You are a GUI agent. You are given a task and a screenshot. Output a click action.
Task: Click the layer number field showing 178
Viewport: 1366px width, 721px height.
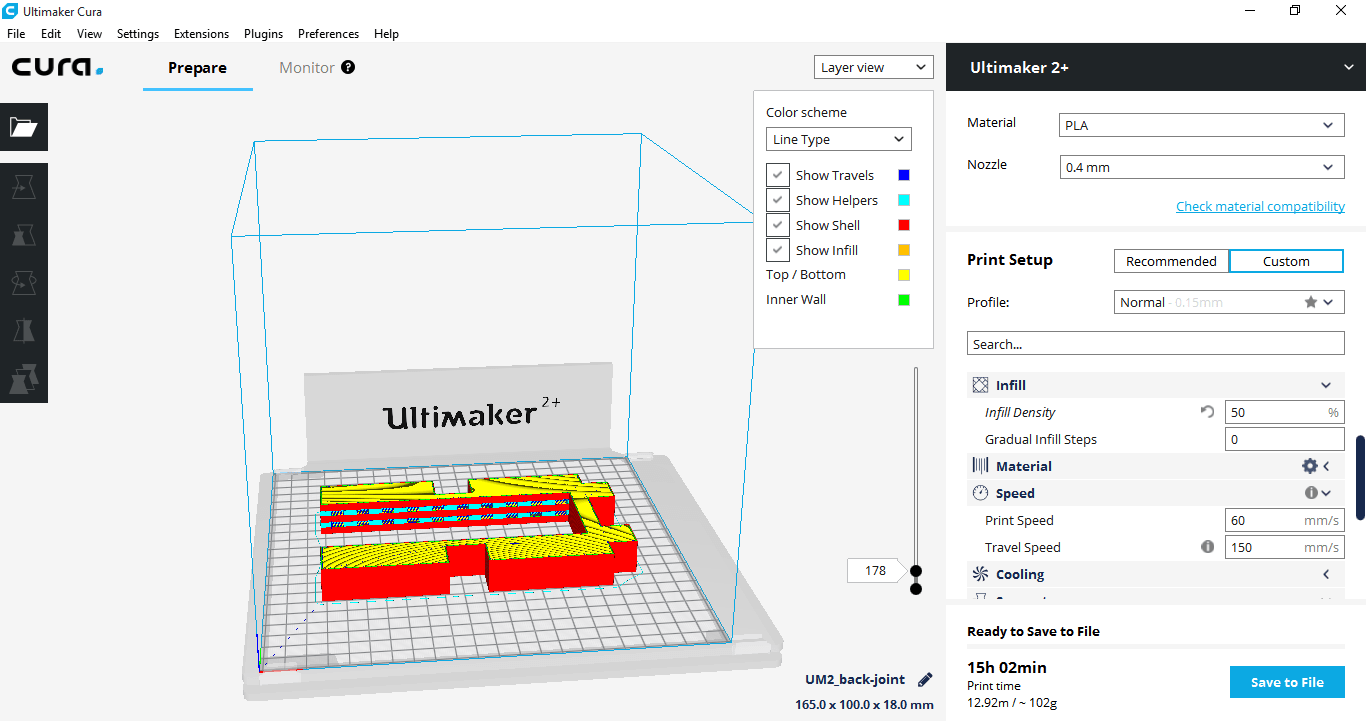pos(875,571)
